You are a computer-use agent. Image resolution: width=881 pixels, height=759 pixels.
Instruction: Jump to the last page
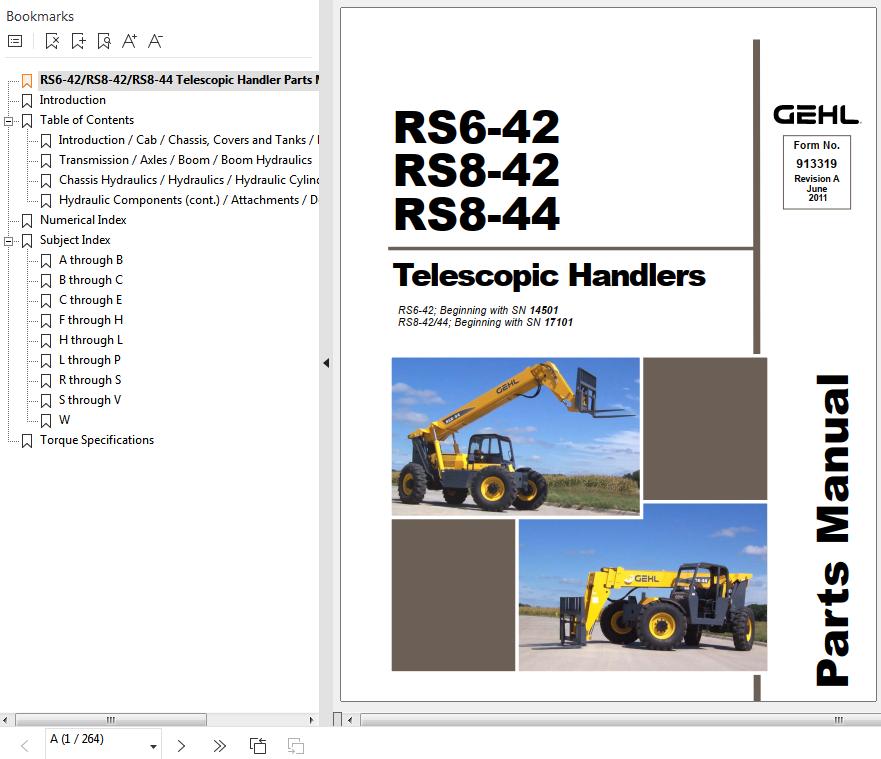pos(219,746)
